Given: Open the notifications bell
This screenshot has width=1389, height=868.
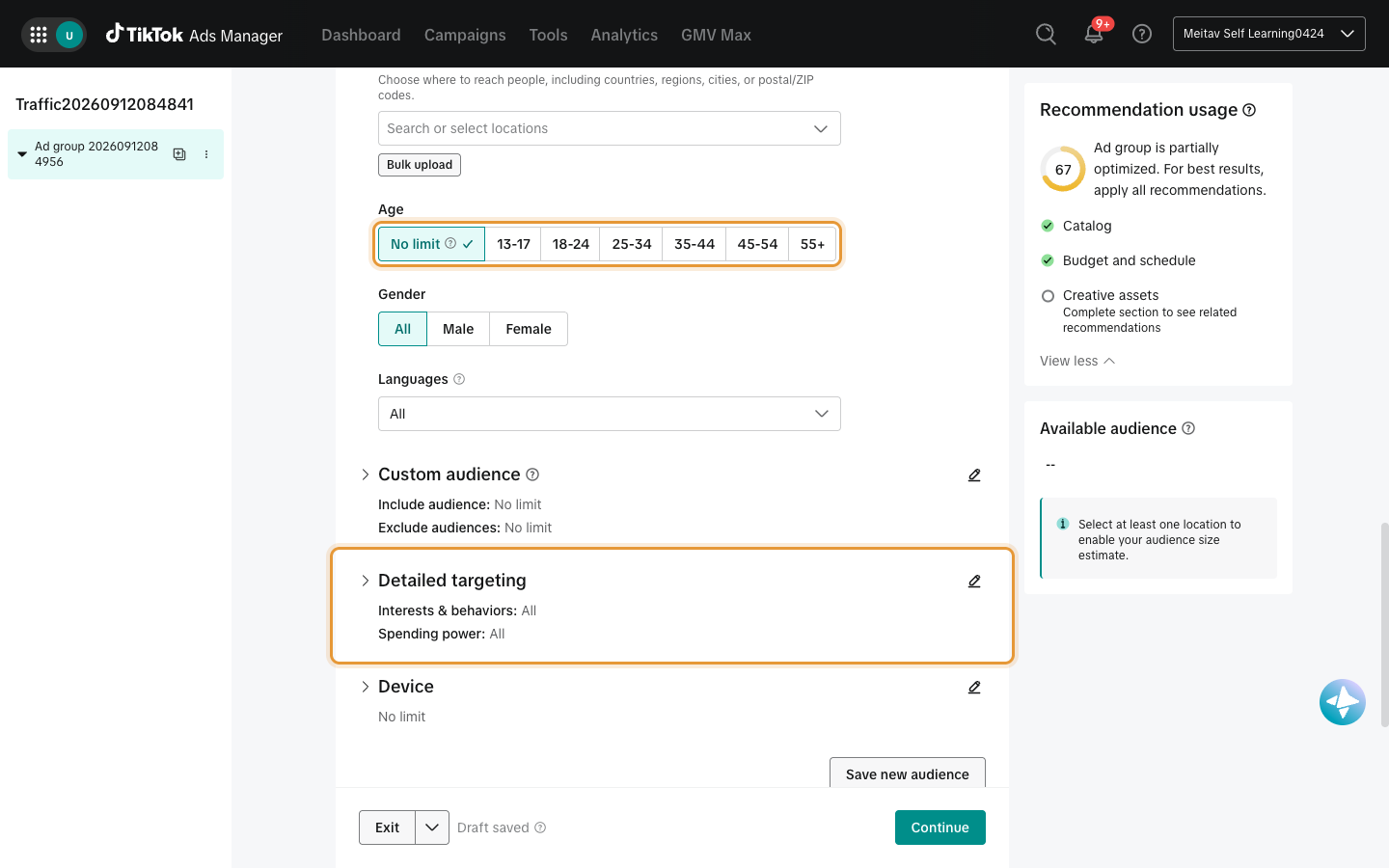Looking at the screenshot, I should 1094,35.
